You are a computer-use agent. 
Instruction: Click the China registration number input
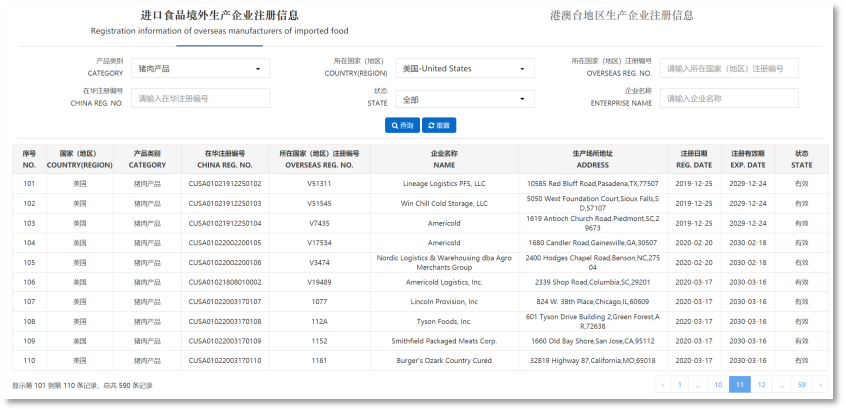[x=200, y=98]
